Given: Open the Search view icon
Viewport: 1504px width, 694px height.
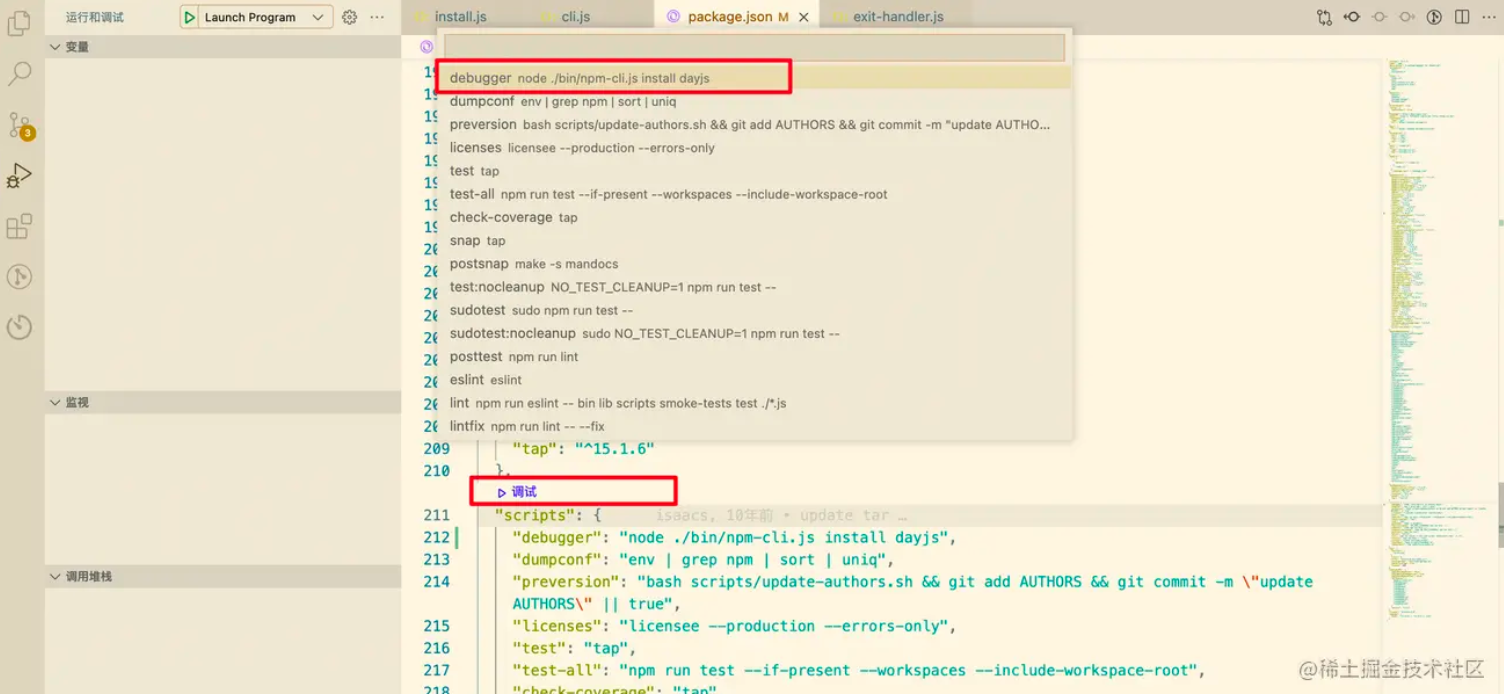Looking at the screenshot, I should 19,73.
